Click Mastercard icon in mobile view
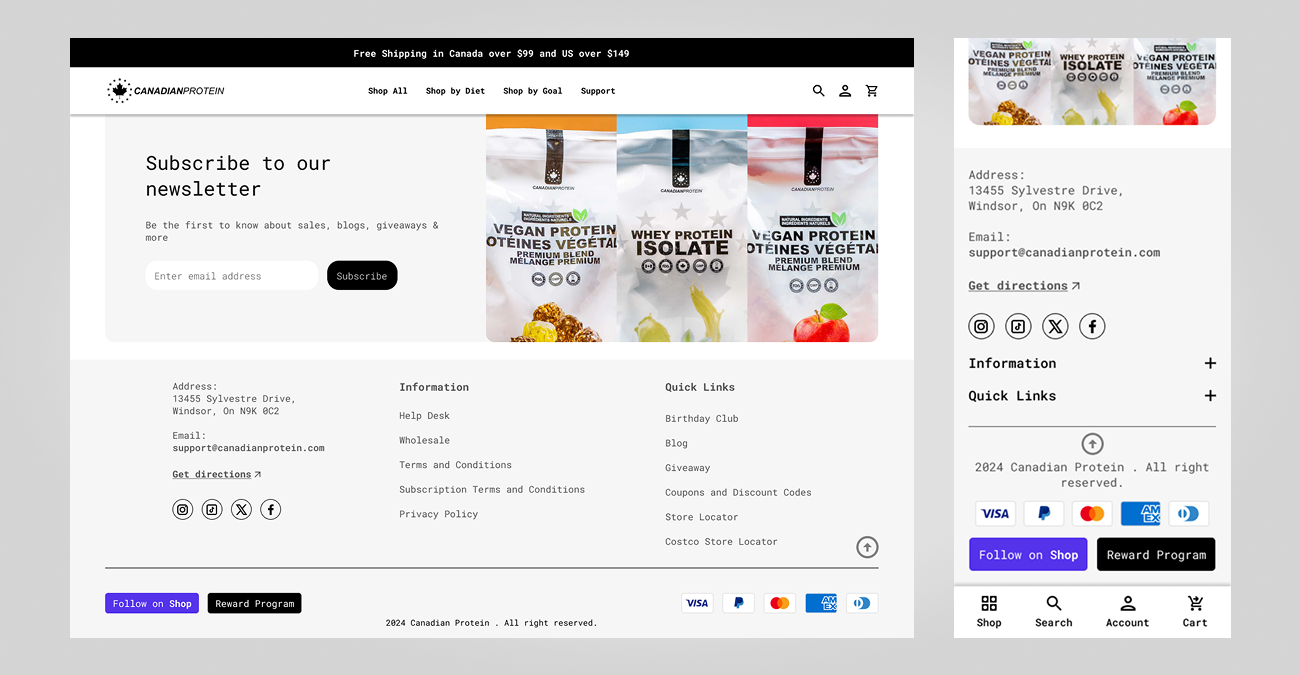 1092,514
